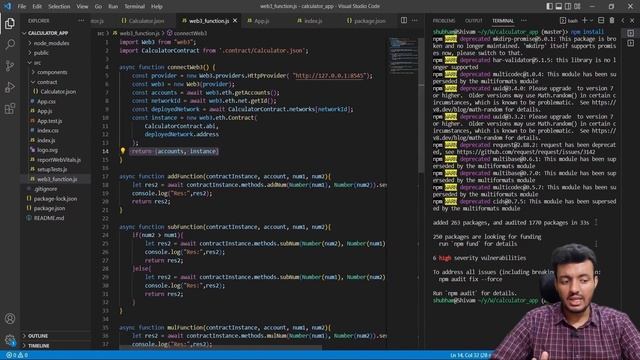Click the split editor icon
640x360 pixels.
click(404, 20)
